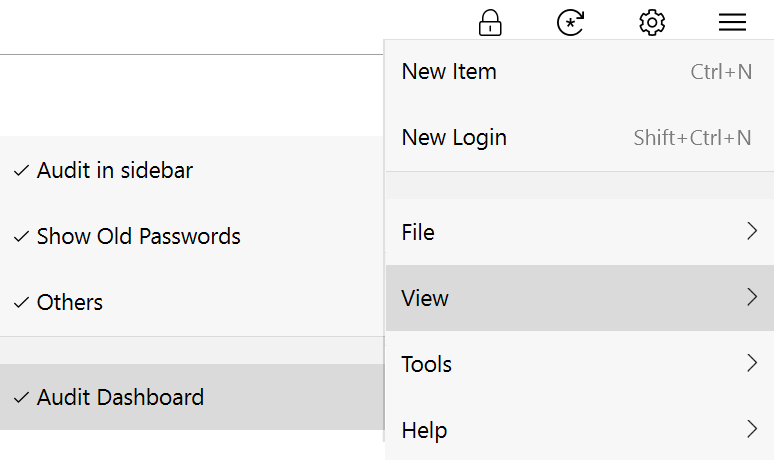This screenshot has width=774, height=460.
Task: Toggle the Audit Dashboard option
Action: tap(192, 397)
